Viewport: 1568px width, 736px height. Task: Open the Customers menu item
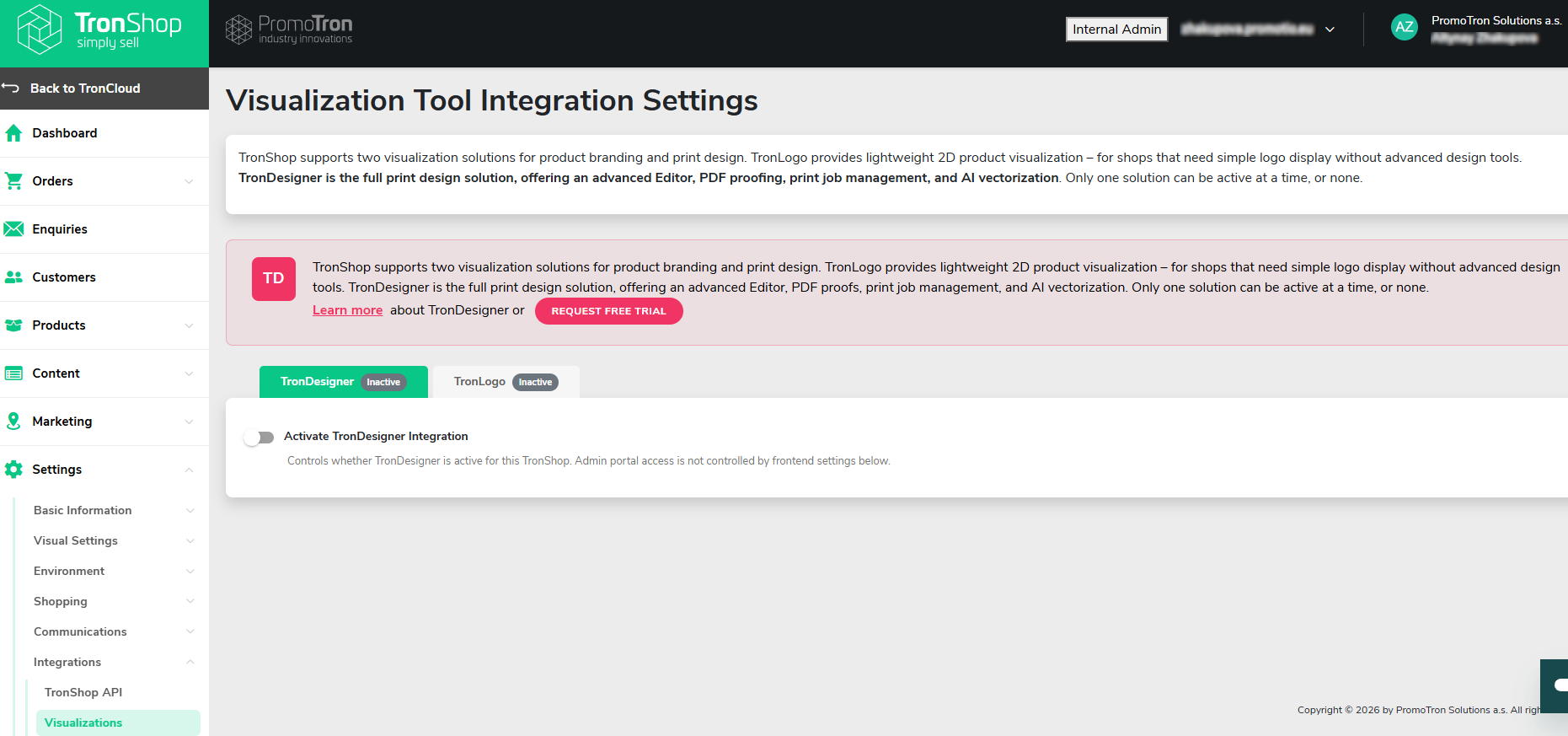[x=104, y=277]
